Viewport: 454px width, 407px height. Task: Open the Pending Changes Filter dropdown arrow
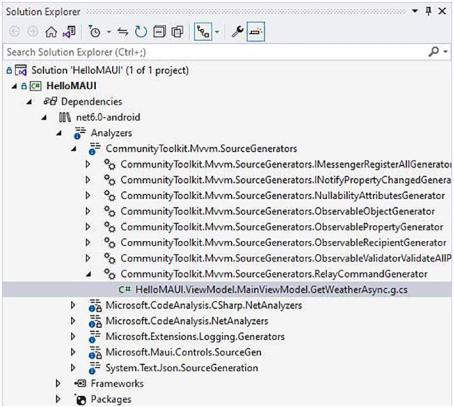[x=109, y=32]
